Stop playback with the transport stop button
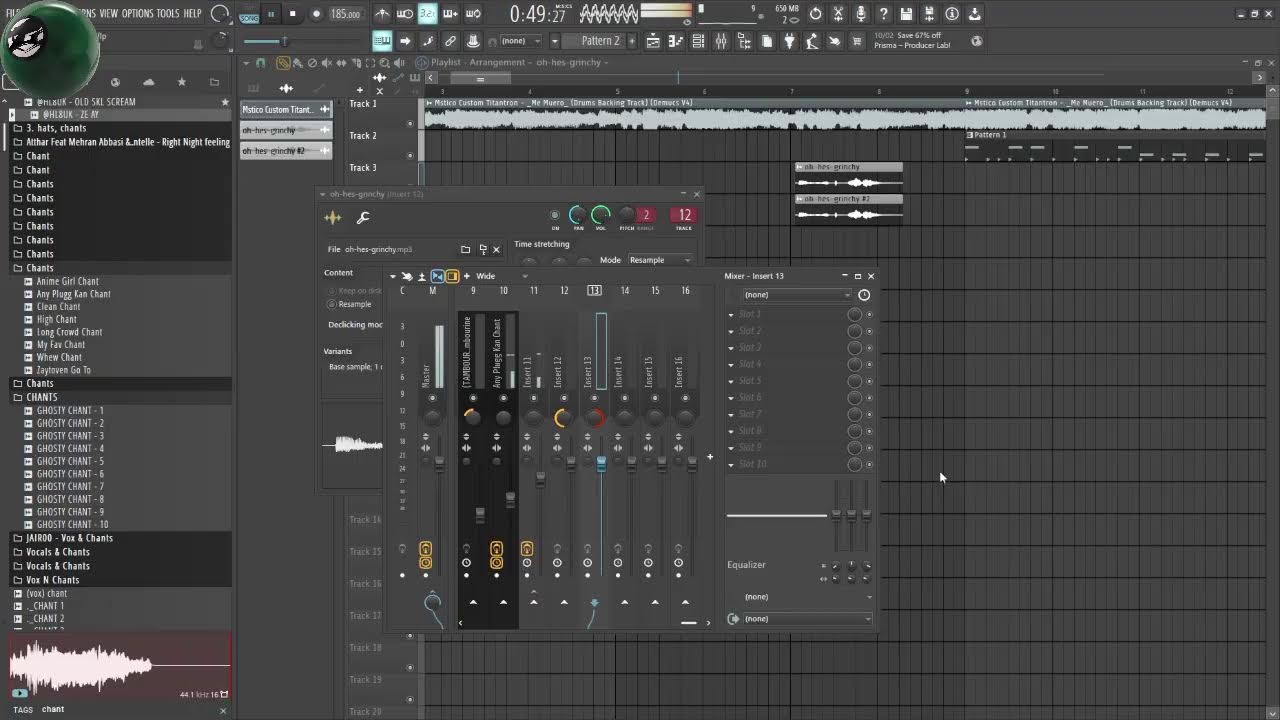Viewport: 1280px width, 720px height. coord(293,14)
